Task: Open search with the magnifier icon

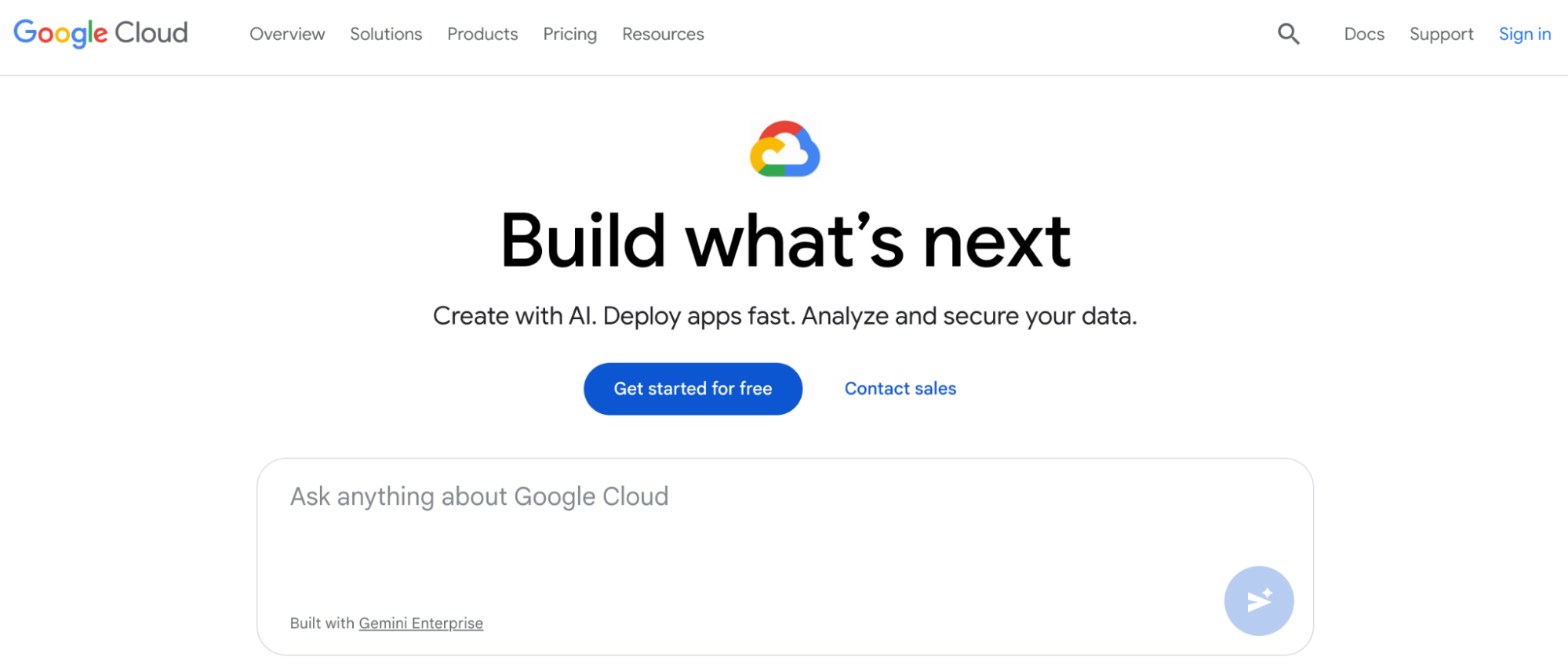Action: tap(1289, 34)
